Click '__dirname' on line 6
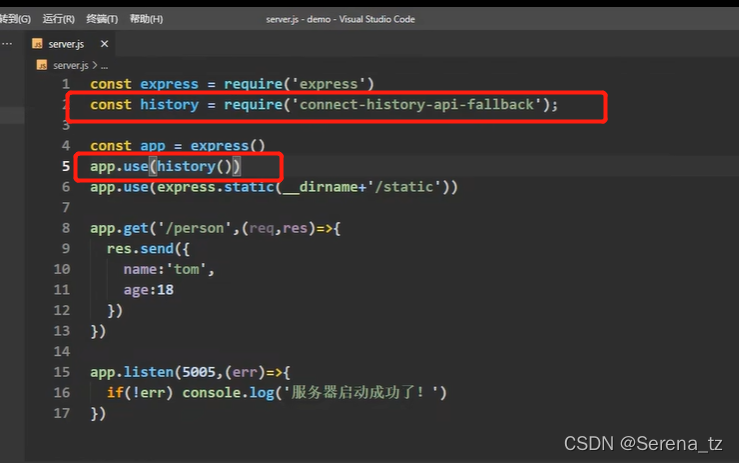Image resolution: width=739 pixels, height=463 pixels. pyautogui.click(x=320, y=187)
